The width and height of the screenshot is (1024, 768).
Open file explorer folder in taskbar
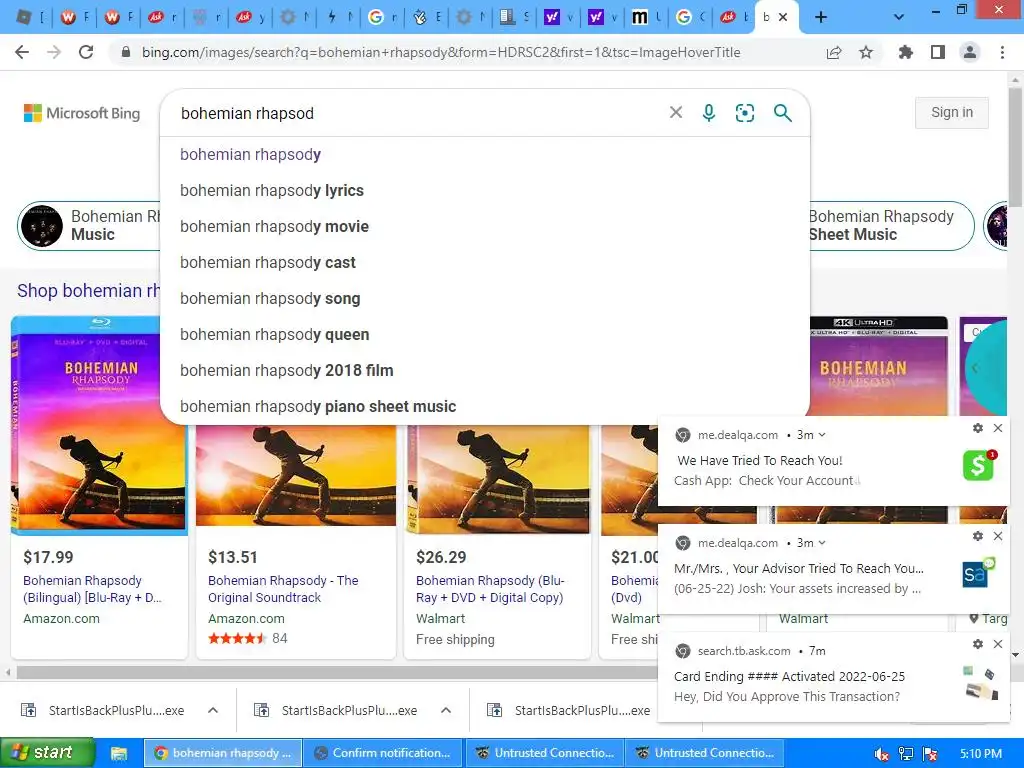[118, 753]
